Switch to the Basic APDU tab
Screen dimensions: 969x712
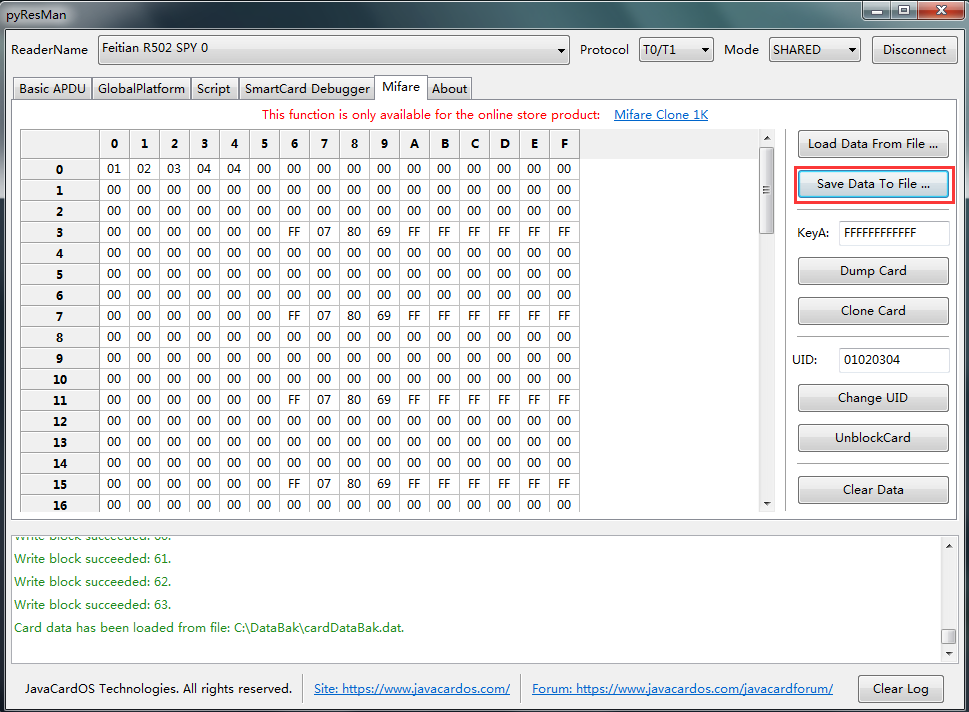point(52,89)
